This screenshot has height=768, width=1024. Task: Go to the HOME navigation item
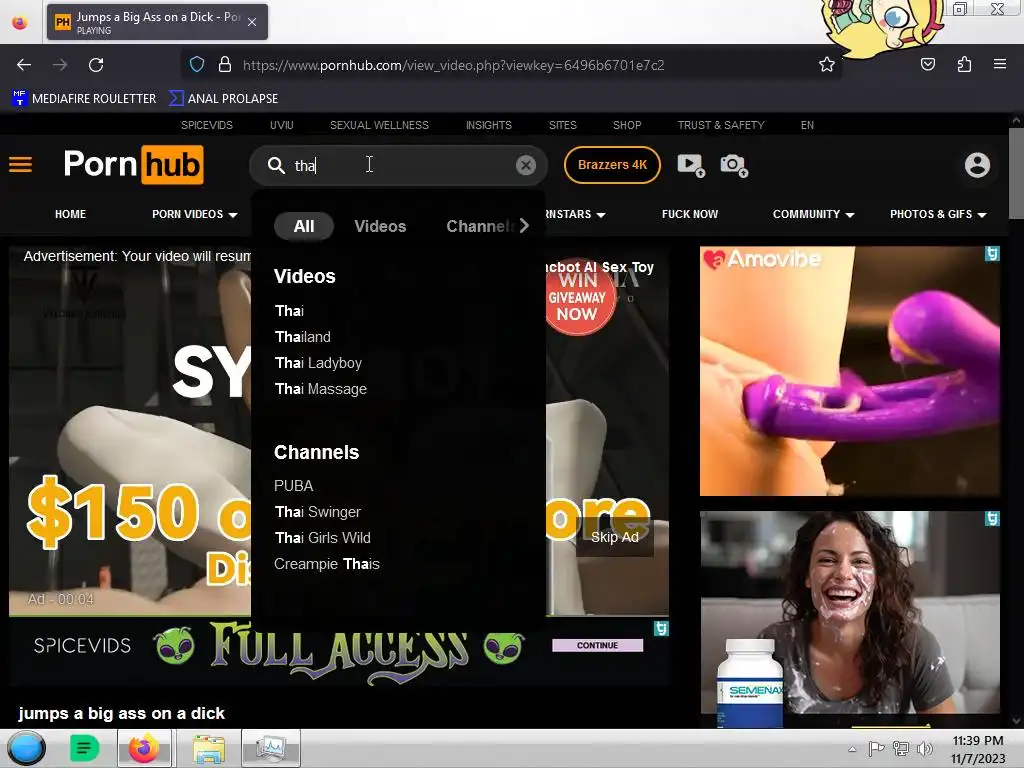pos(71,214)
